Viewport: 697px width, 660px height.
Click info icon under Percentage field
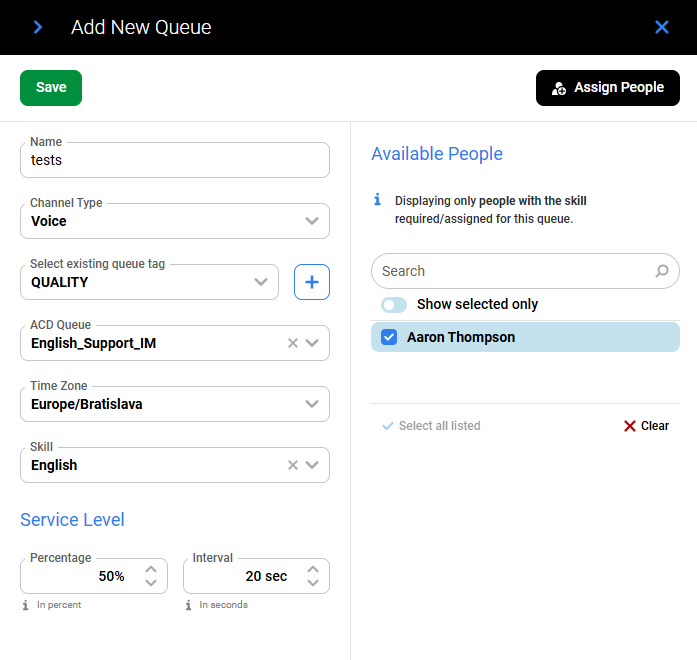(26, 605)
